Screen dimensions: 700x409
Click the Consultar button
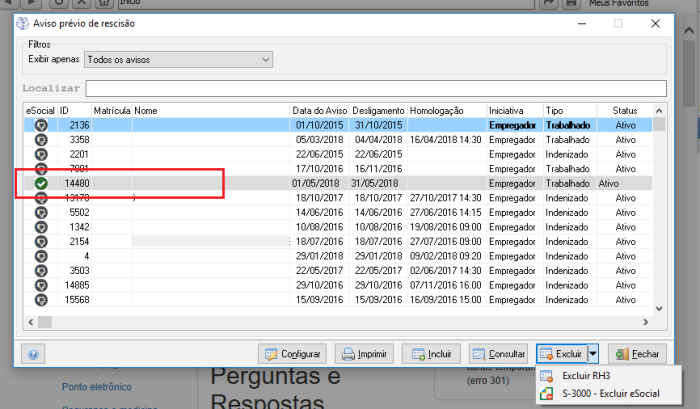point(498,354)
